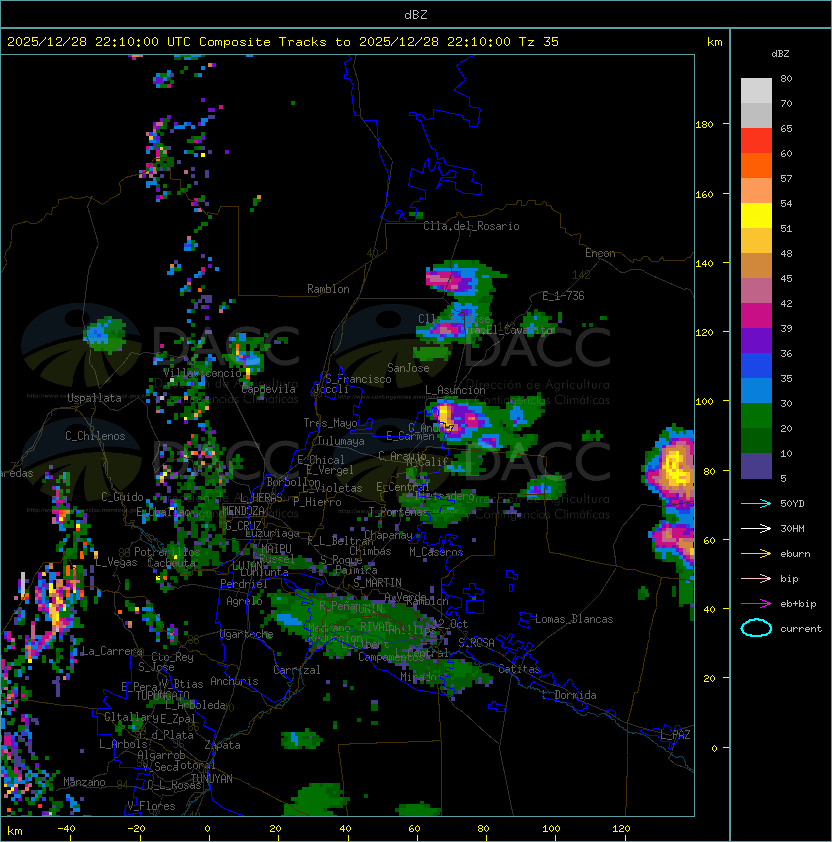The width and height of the screenshot is (832, 842).
Task: Pick the bright yellow band of the dBZ scale
Action: (x=756, y=215)
